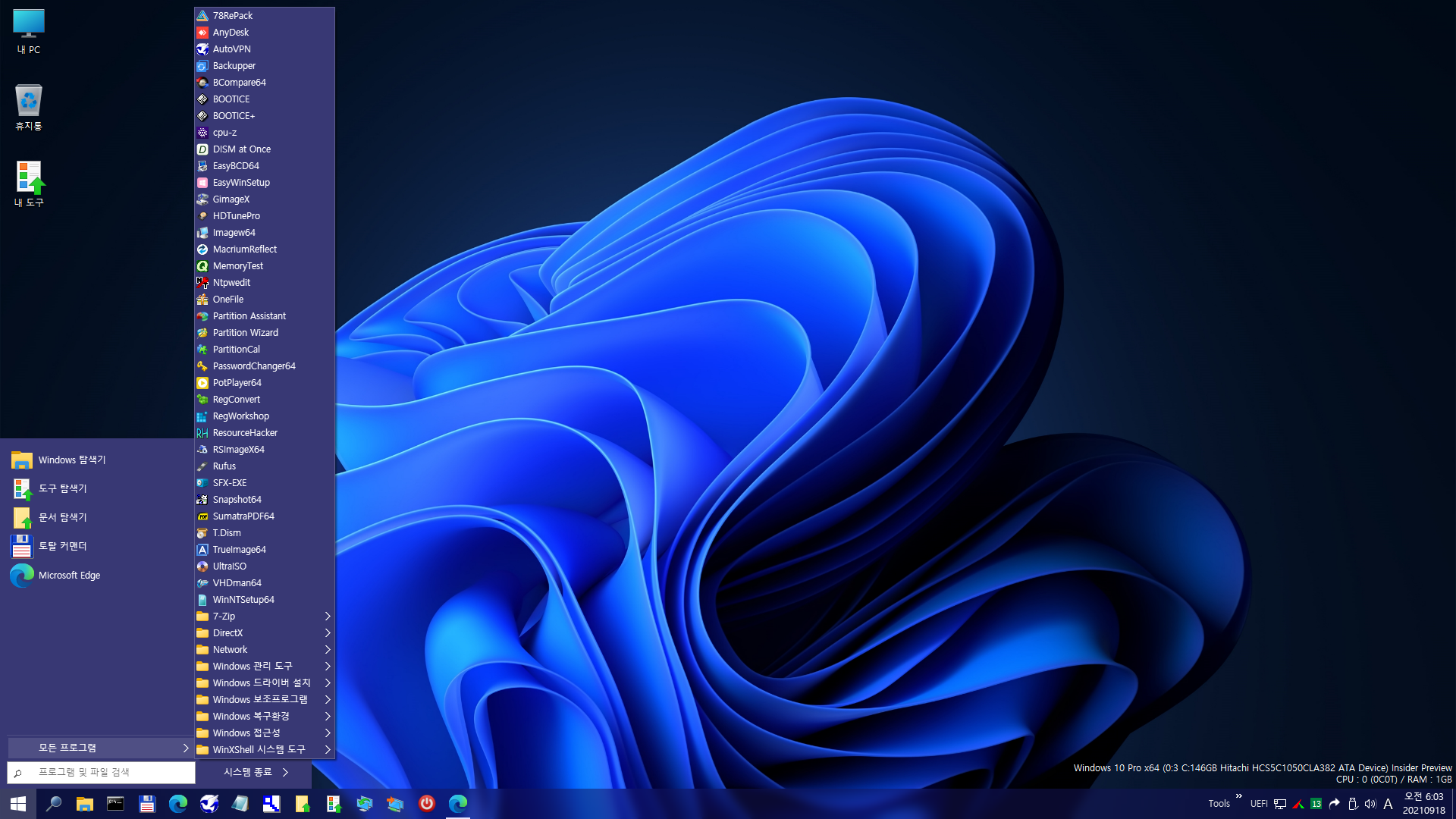
Task: Click the USB safely remove tray icon
Action: click(x=1352, y=804)
